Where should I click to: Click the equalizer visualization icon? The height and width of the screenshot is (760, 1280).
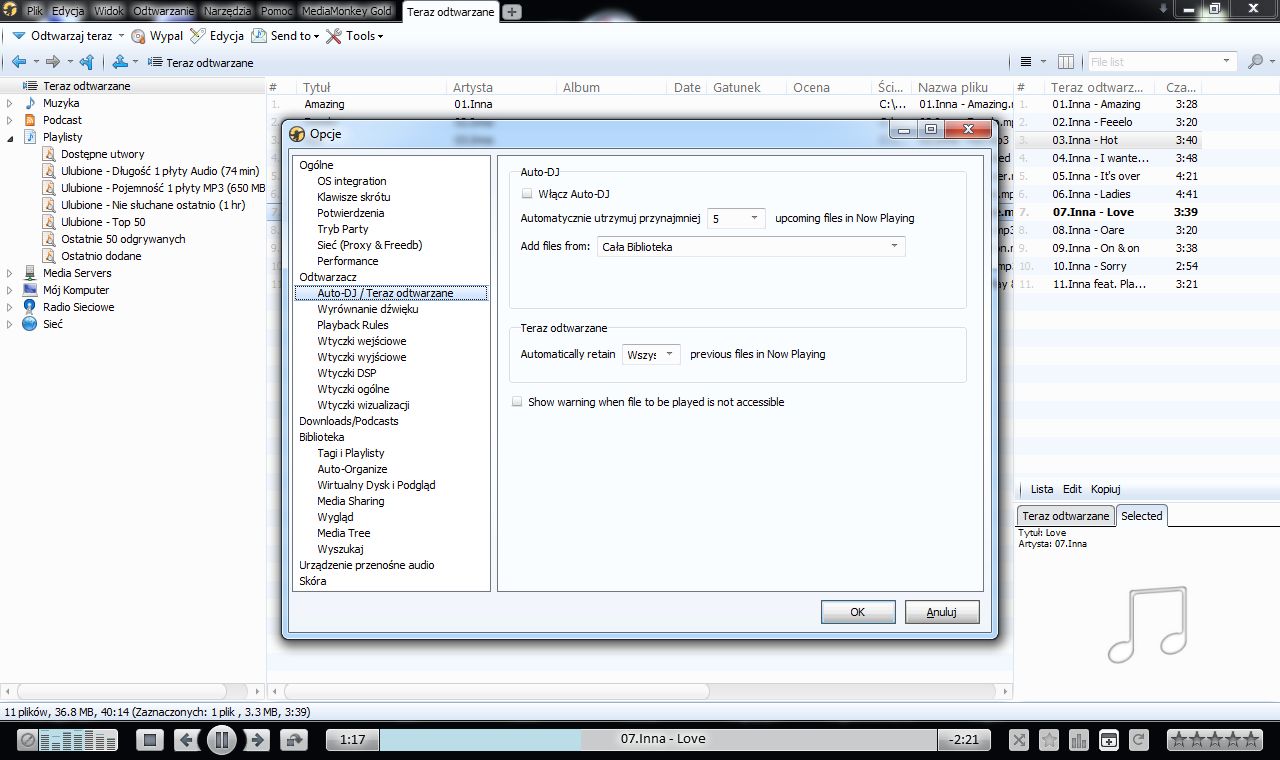click(1078, 740)
